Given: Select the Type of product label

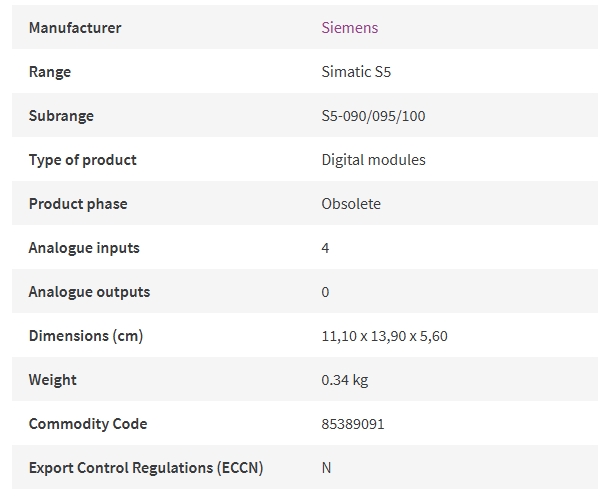Looking at the screenshot, I should coord(83,160).
